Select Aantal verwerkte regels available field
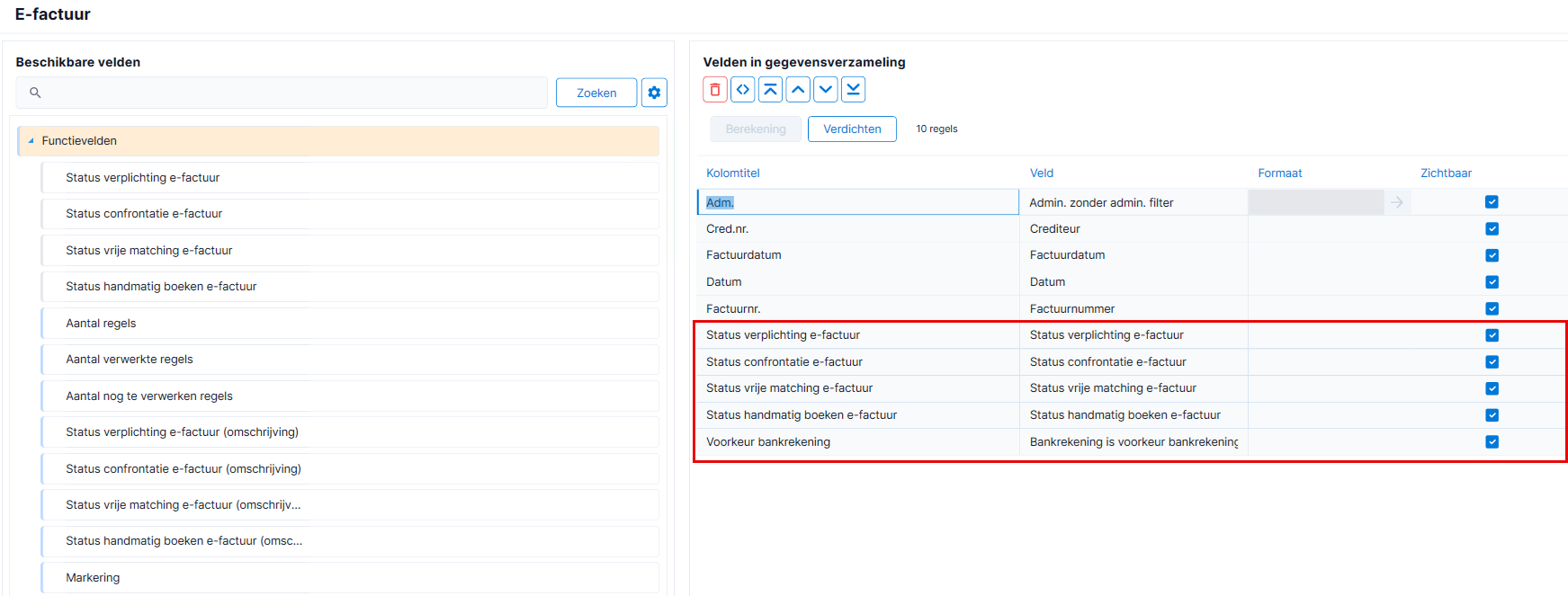1568x596 pixels. pos(350,360)
